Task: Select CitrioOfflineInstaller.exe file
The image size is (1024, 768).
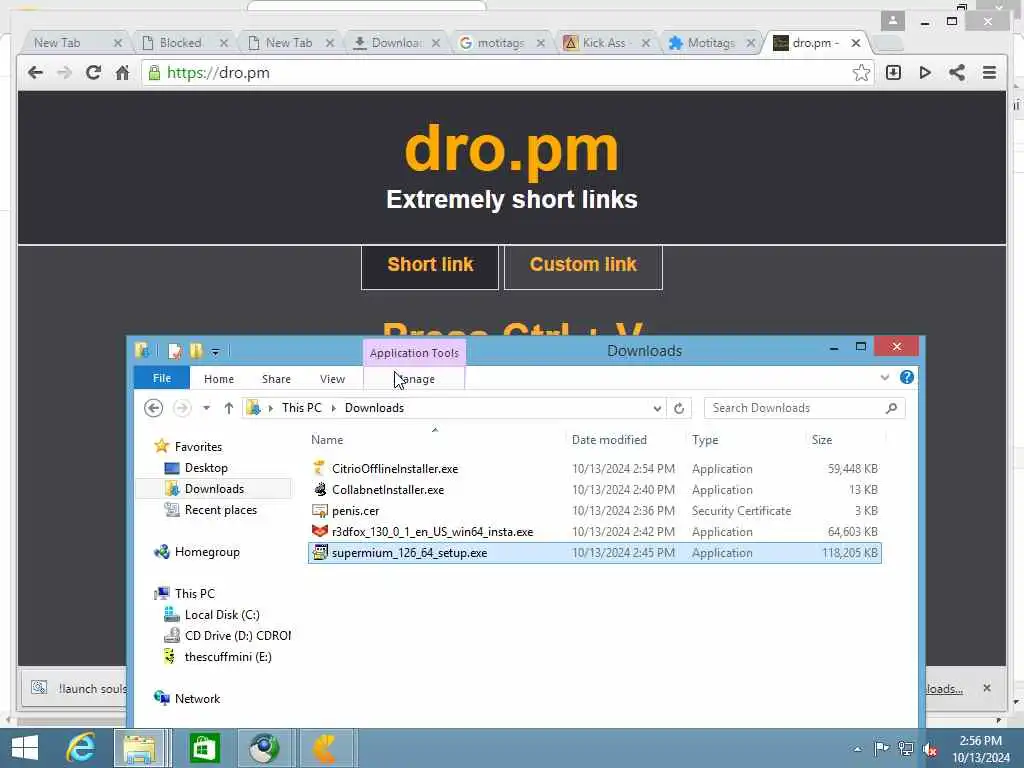Action: click(594, 469)
